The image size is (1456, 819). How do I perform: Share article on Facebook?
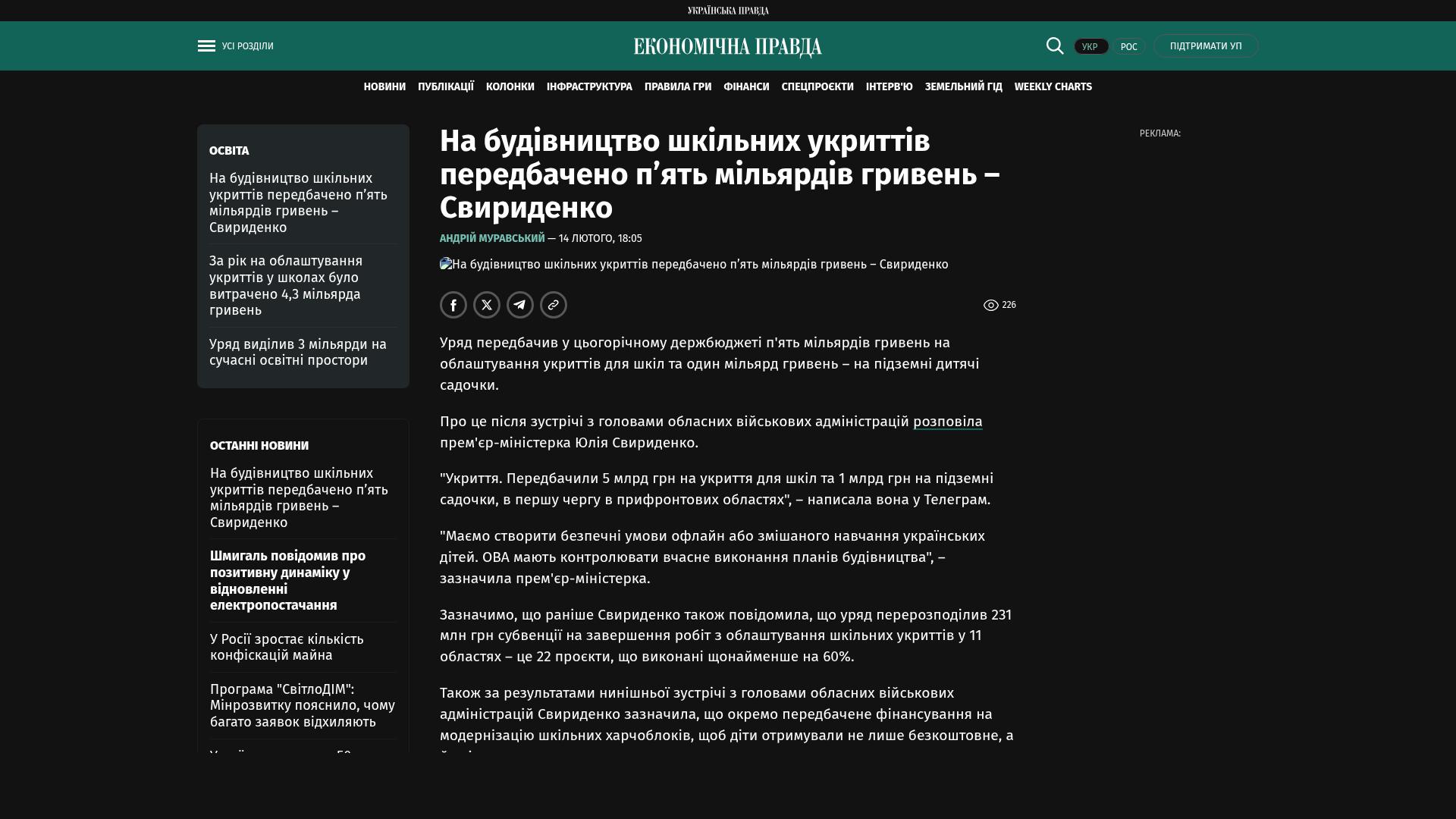point(453,305)
